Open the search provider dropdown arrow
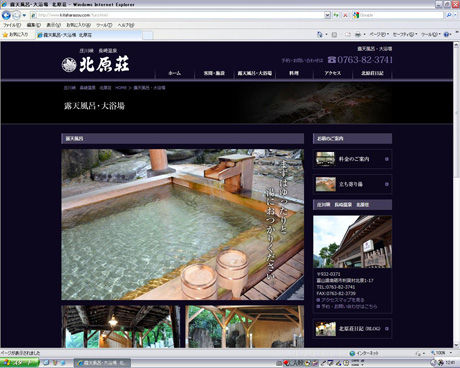This screenshot has height=368, width=460. [x=455, y=15]
